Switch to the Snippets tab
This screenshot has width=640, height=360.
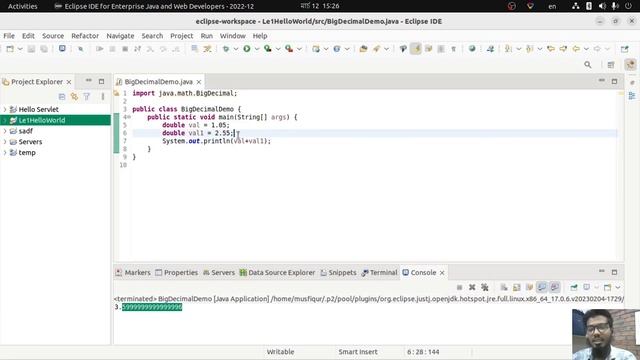click(x=338, y=273)
